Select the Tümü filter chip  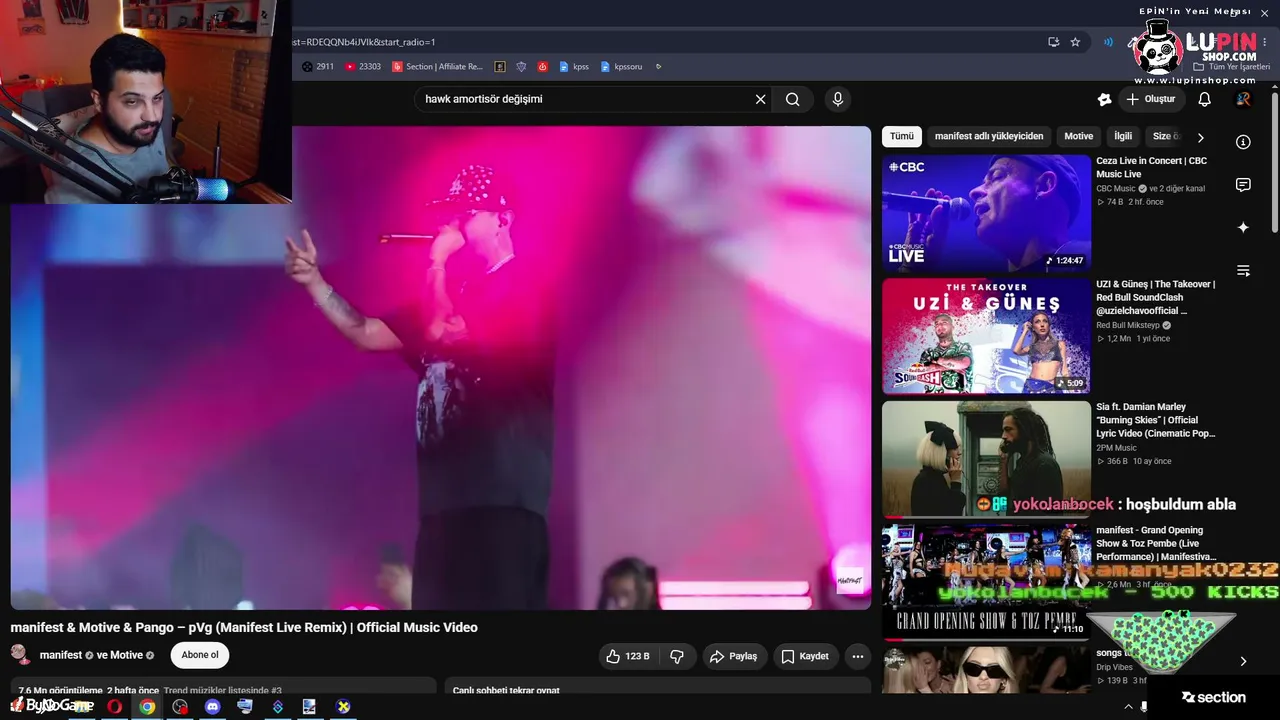[x=902, y=137]
